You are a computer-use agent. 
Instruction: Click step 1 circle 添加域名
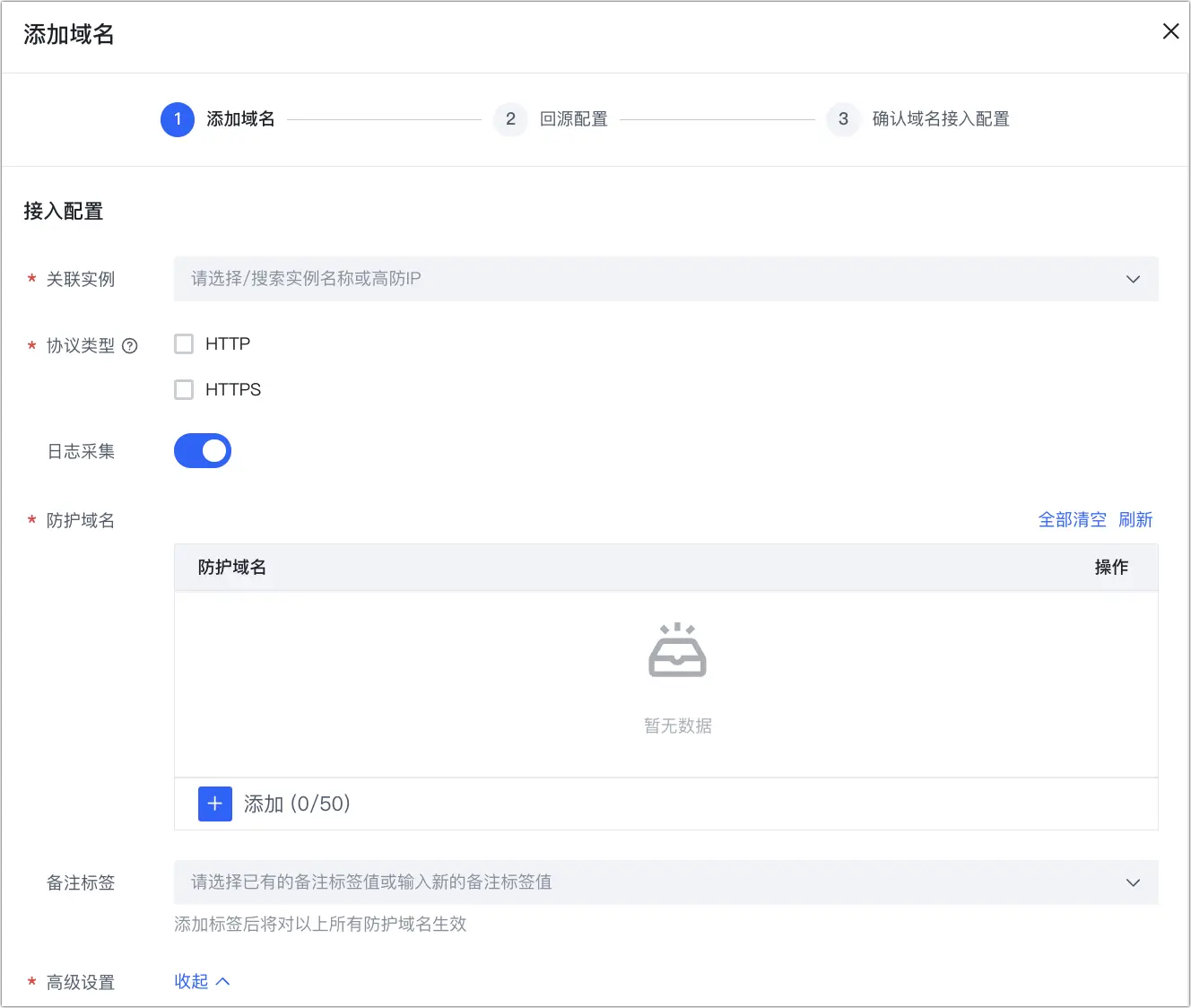point(178,119)
